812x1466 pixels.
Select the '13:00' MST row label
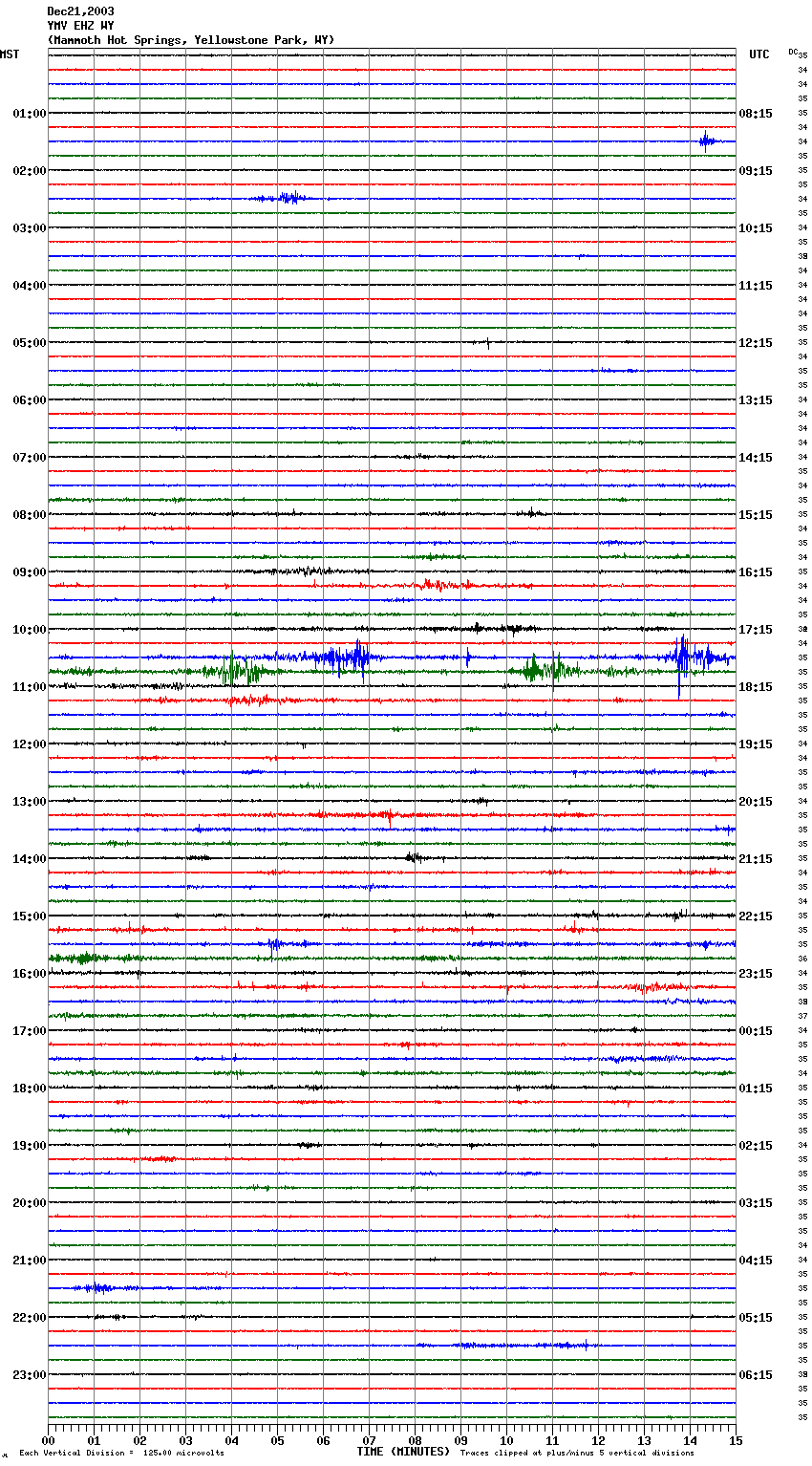29,802
